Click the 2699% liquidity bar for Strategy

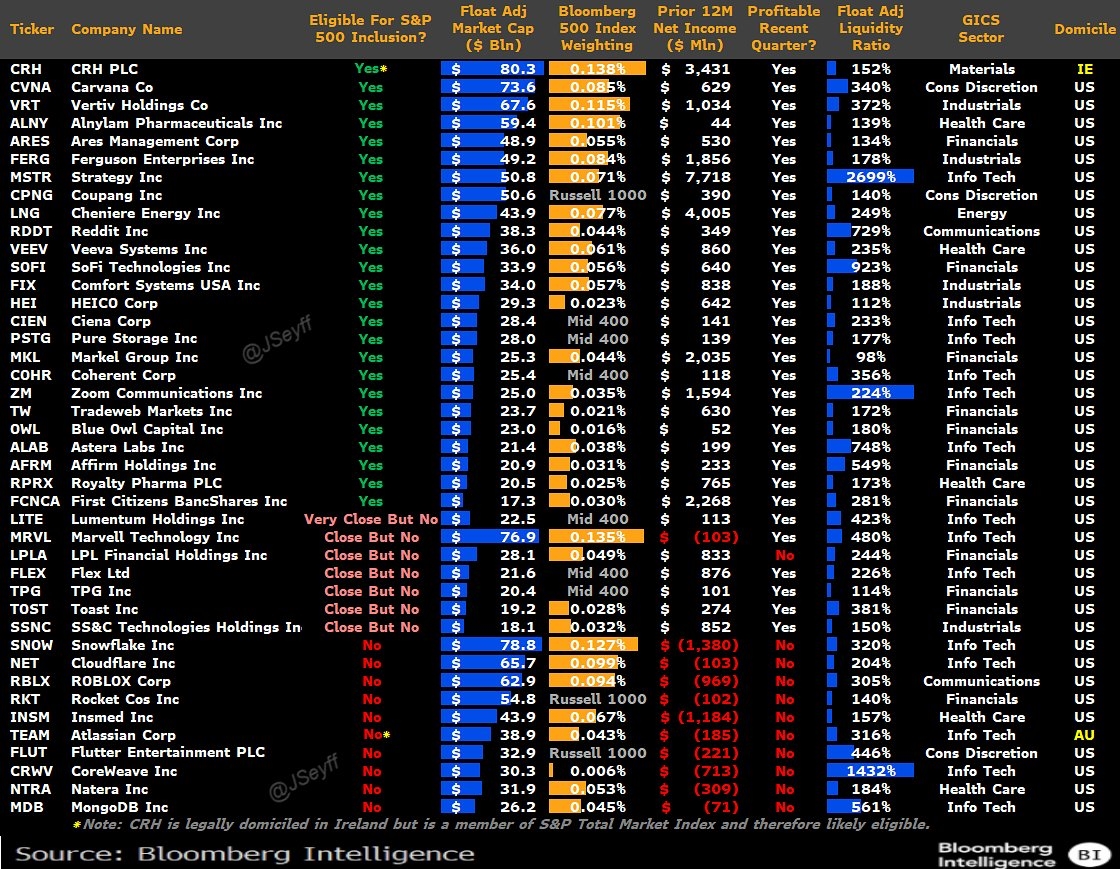869,177
